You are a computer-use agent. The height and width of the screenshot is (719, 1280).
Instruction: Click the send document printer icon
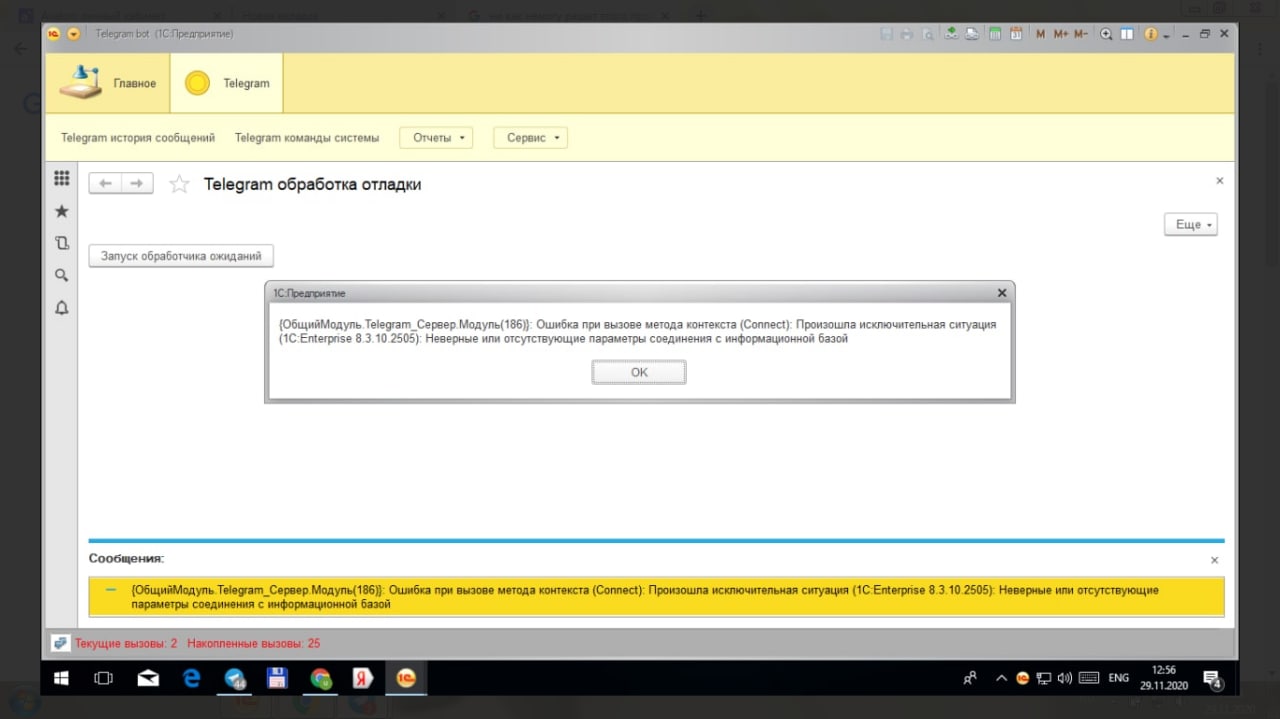pyautogui.click(x=972, y=34)
